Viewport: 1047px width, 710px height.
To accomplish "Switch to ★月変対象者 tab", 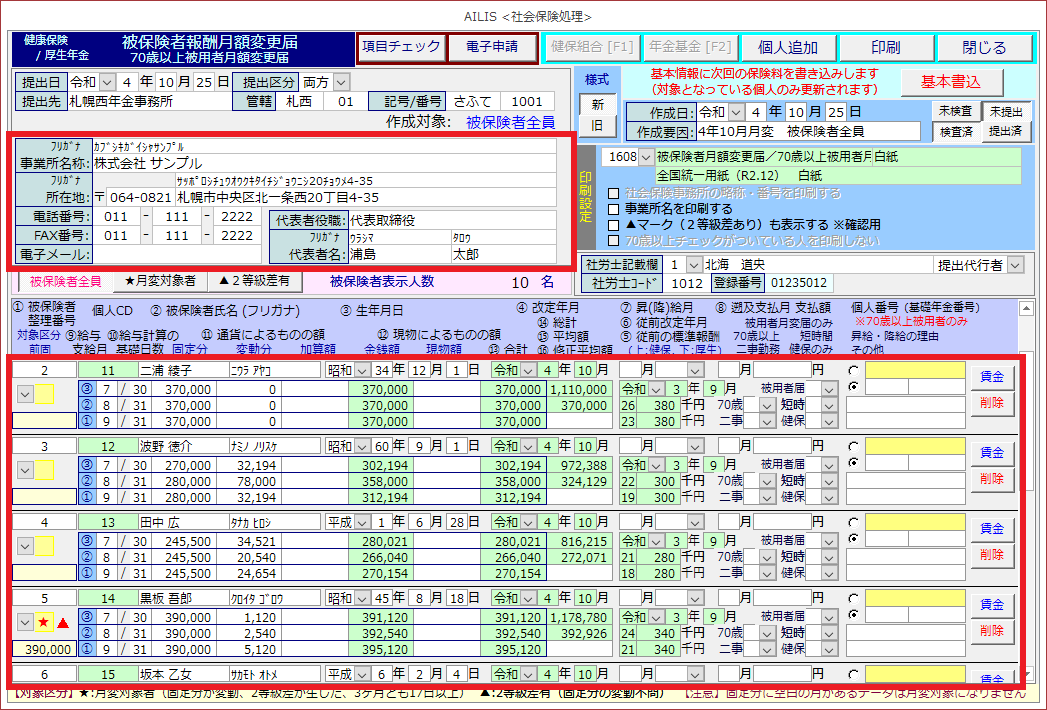I will tap(160, 281).
